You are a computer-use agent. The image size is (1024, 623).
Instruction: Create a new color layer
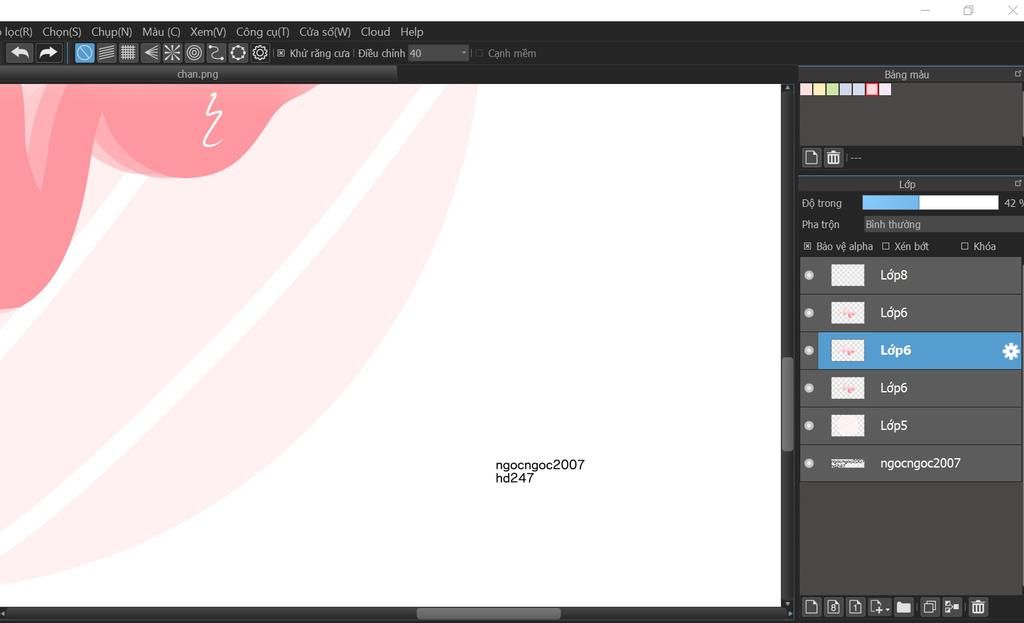(x=811, y=607)
